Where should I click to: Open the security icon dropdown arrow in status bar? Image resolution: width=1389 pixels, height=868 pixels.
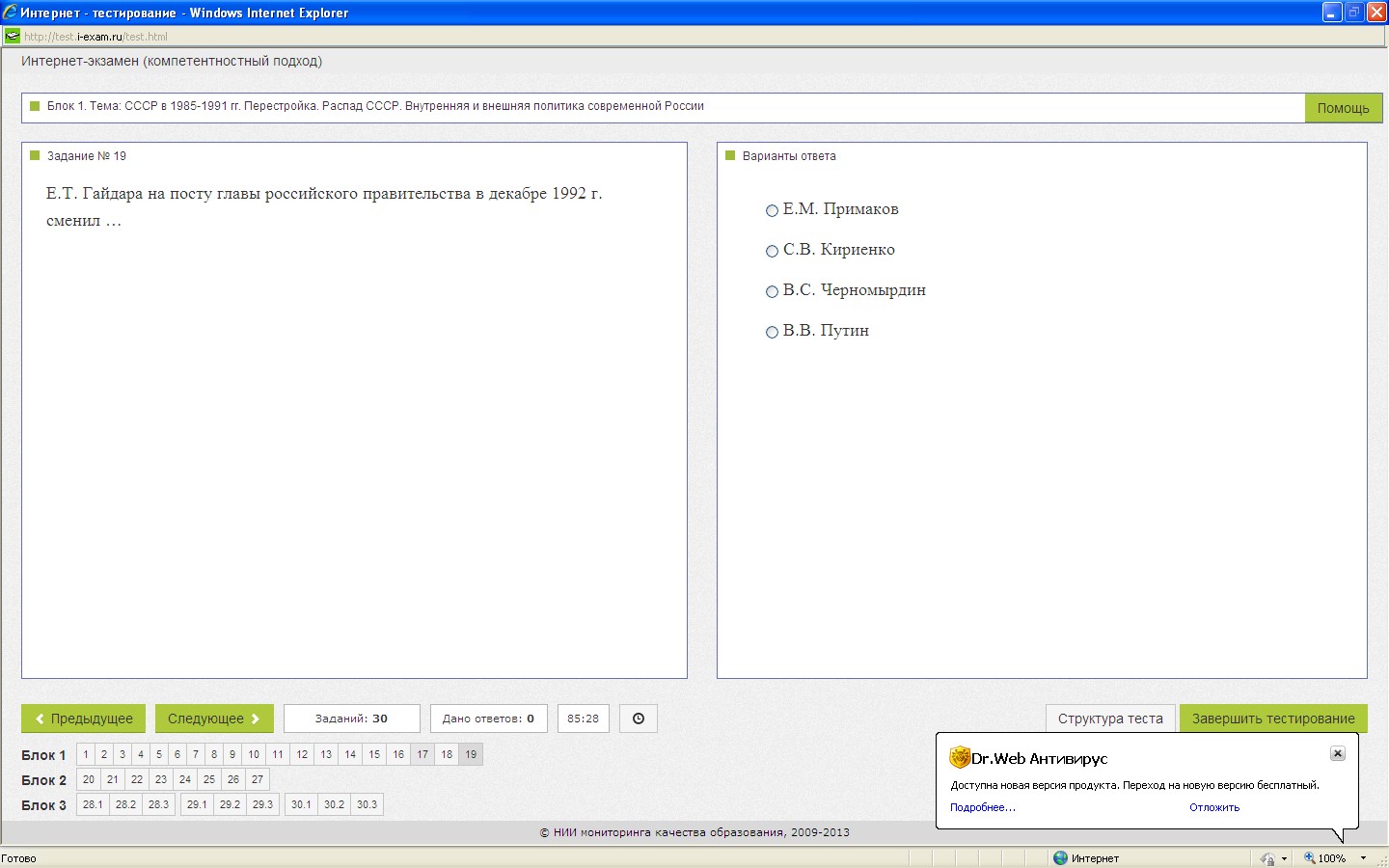click(x=1284, y=858)
